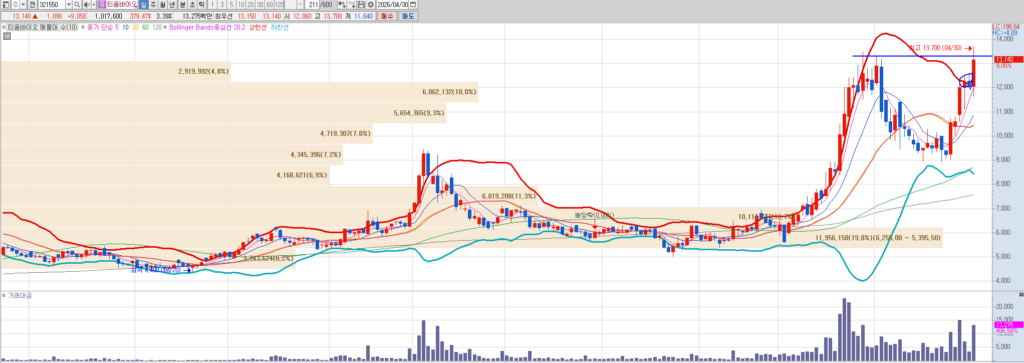Screen dimensions: 1024x363
Task: Click volume profile label 2,919,992(4.8%)
Action: pos(203,71)
